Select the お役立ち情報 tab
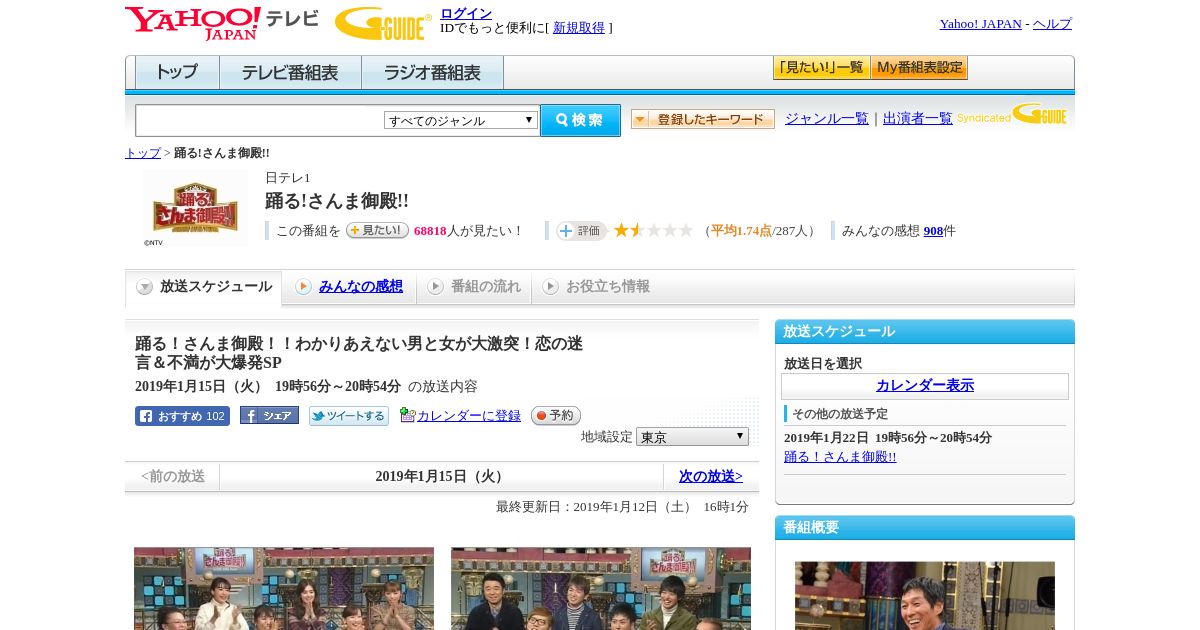 (x=596, y=287)
